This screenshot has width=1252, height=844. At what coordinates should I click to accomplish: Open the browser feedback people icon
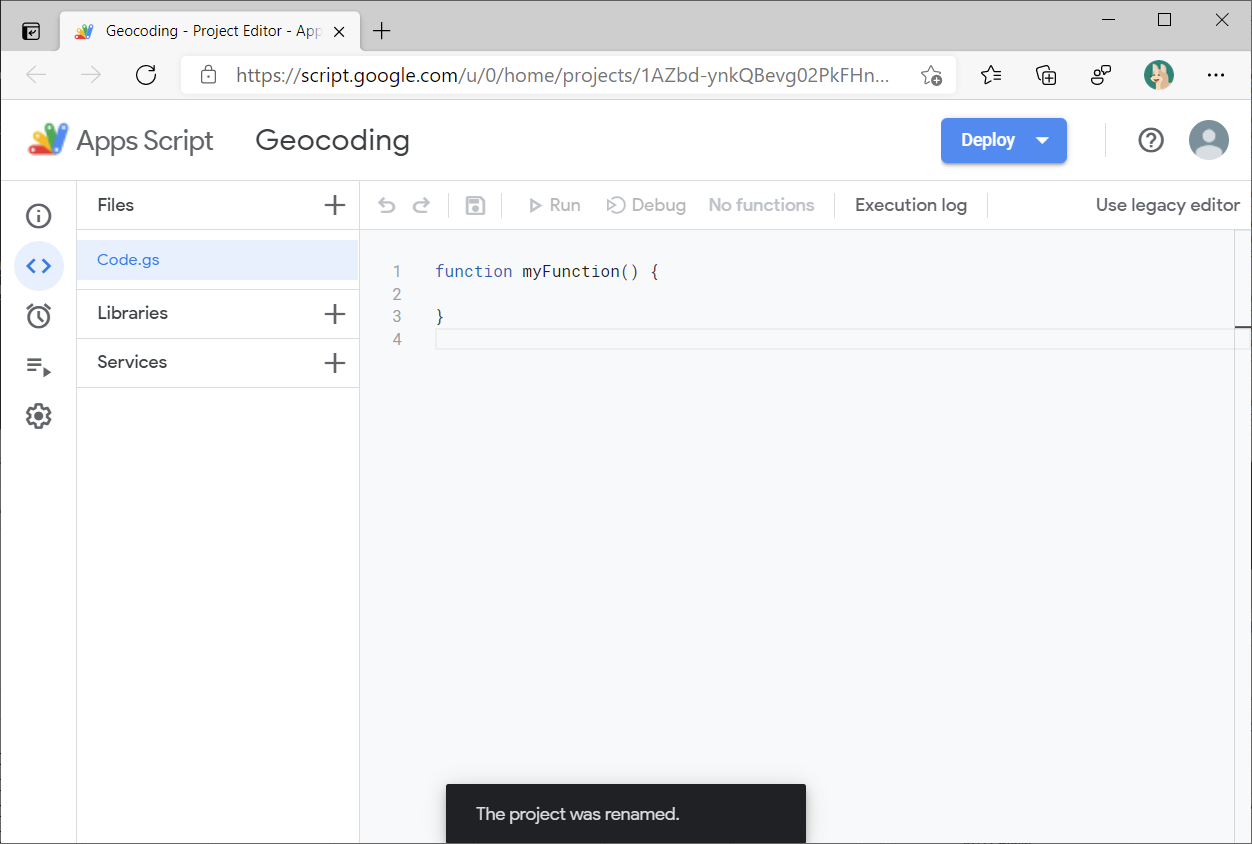(1101, 75)
